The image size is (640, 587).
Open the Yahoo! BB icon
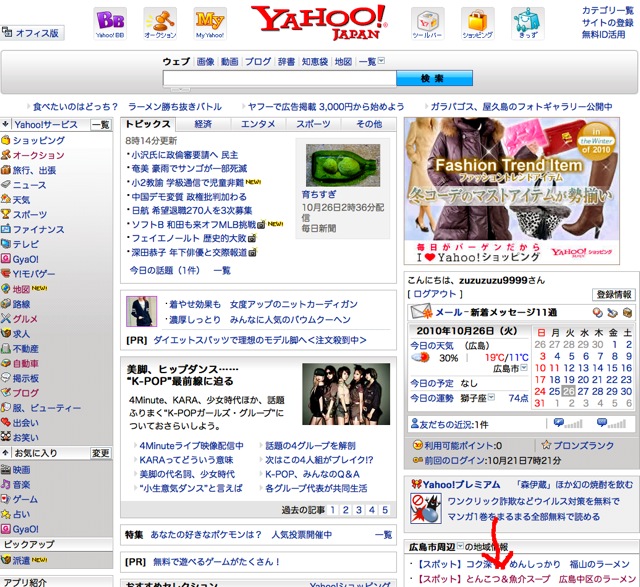(110, 23)
